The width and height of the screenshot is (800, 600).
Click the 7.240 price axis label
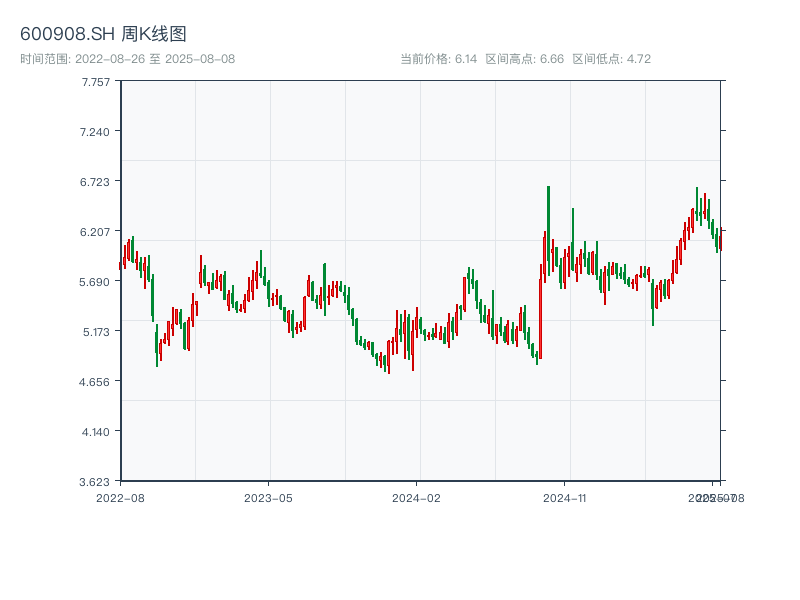(96, 131)
